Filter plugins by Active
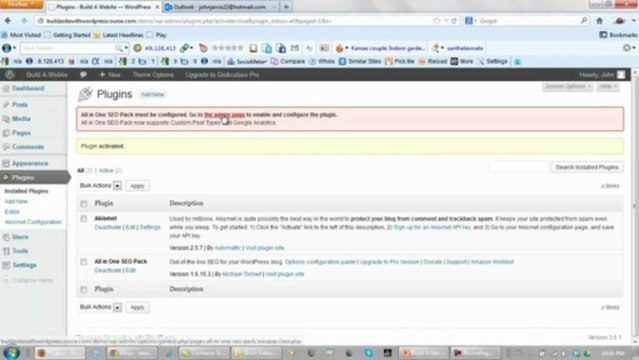This screenshot has height=360, width=639. point(106,170)
